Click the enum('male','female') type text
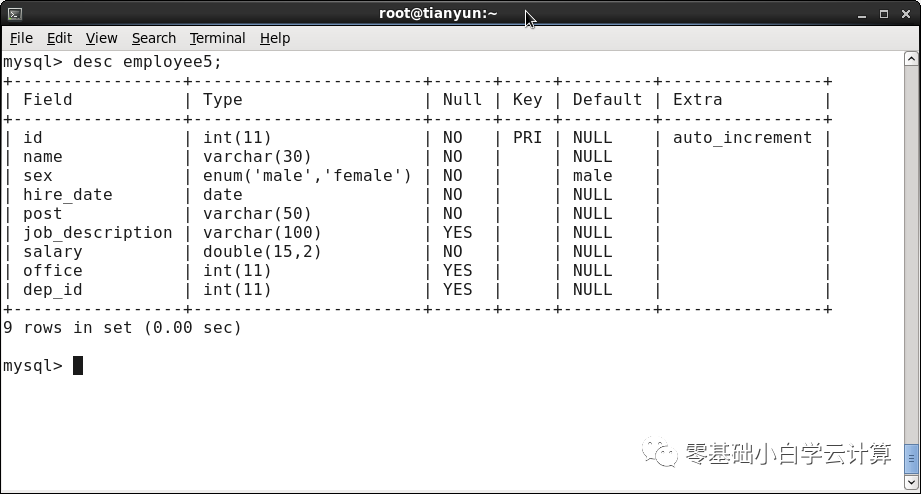921x494 pixels. tap(307, 176)
